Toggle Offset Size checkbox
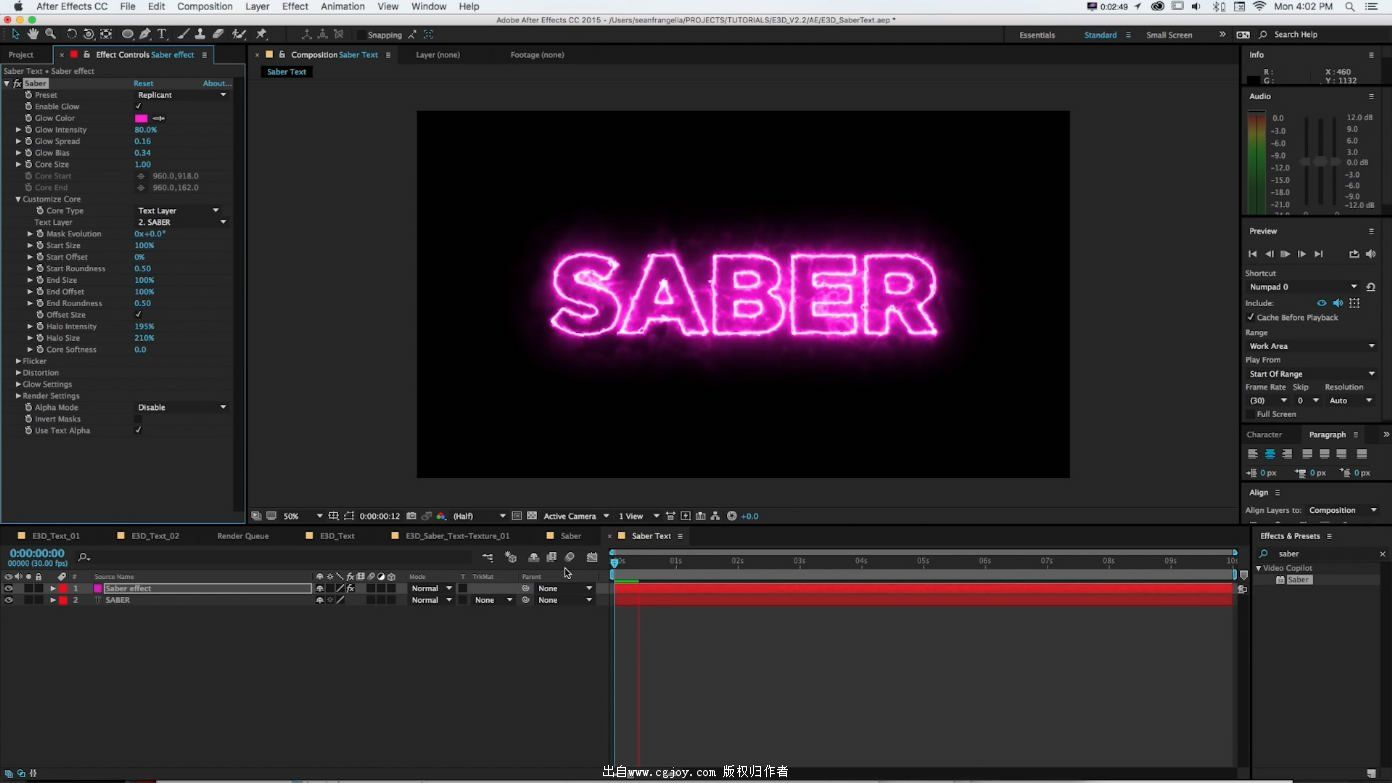The height and width of the screenshot is (783, 1392). (139, 315)
